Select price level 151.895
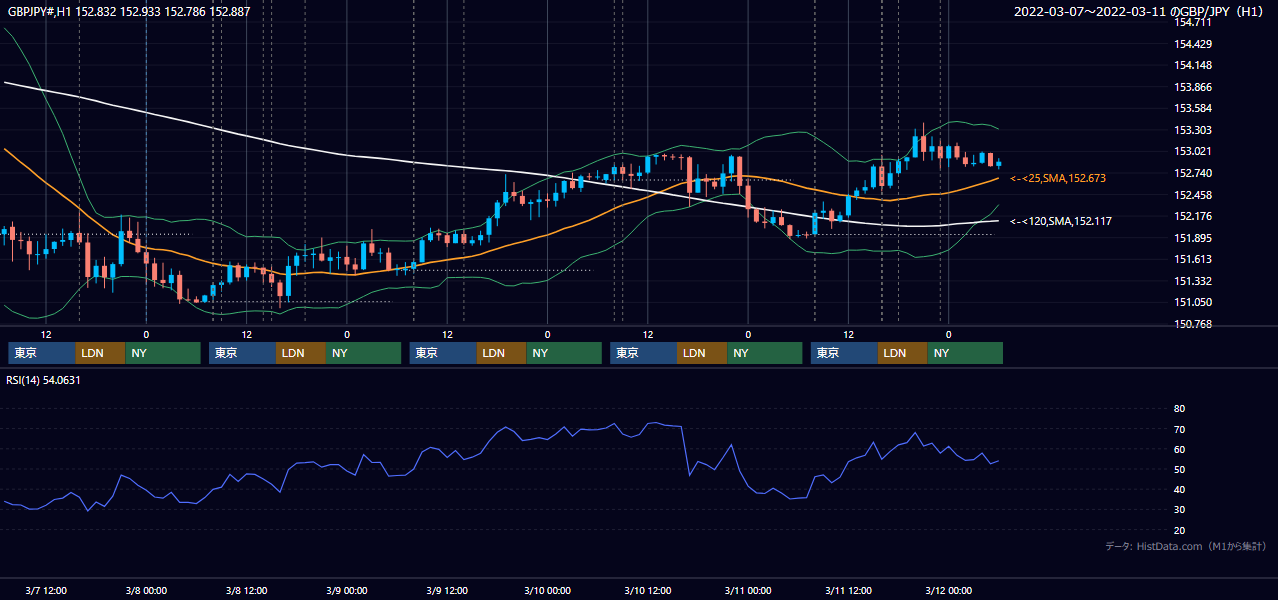1278x600 pixels. point(1192,238)
